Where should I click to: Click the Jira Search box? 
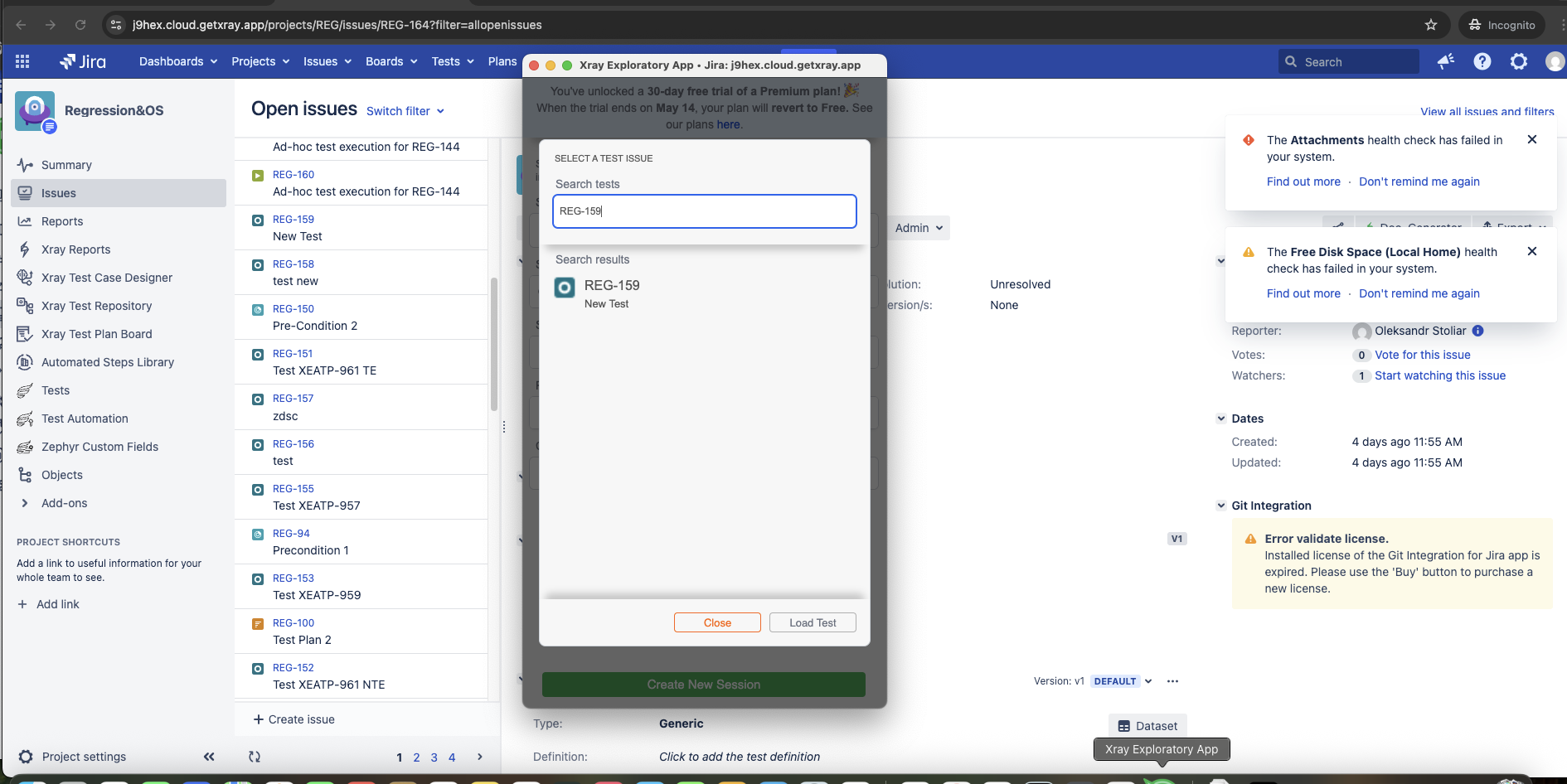click(1348, 61)
